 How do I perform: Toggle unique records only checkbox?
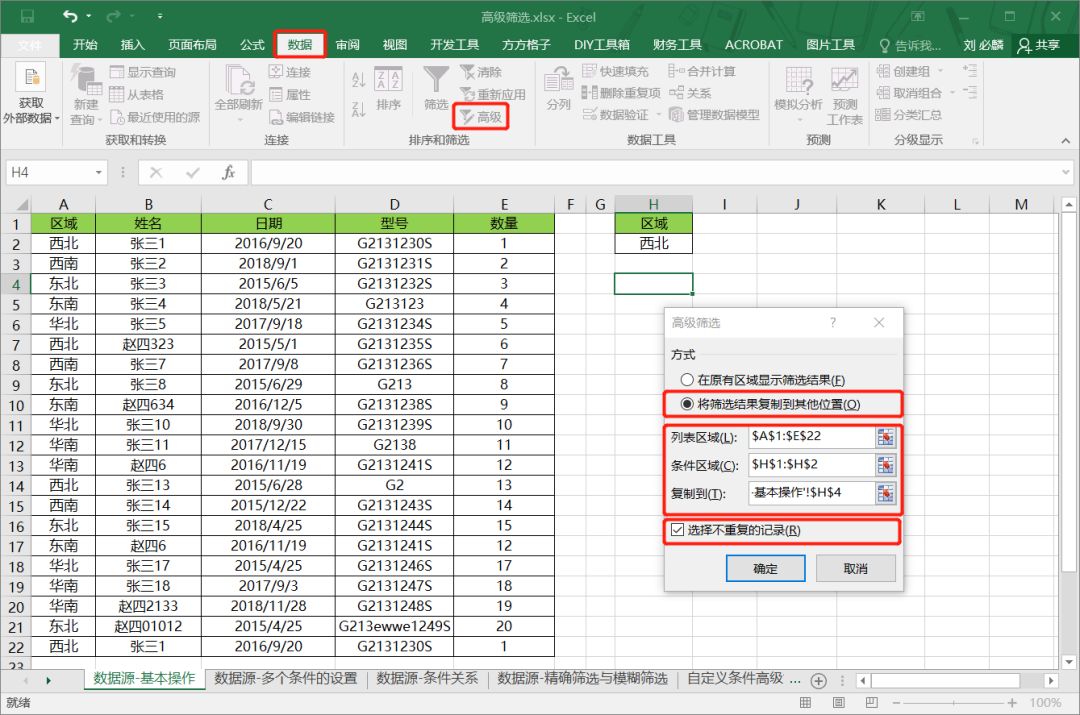point(677,530)
